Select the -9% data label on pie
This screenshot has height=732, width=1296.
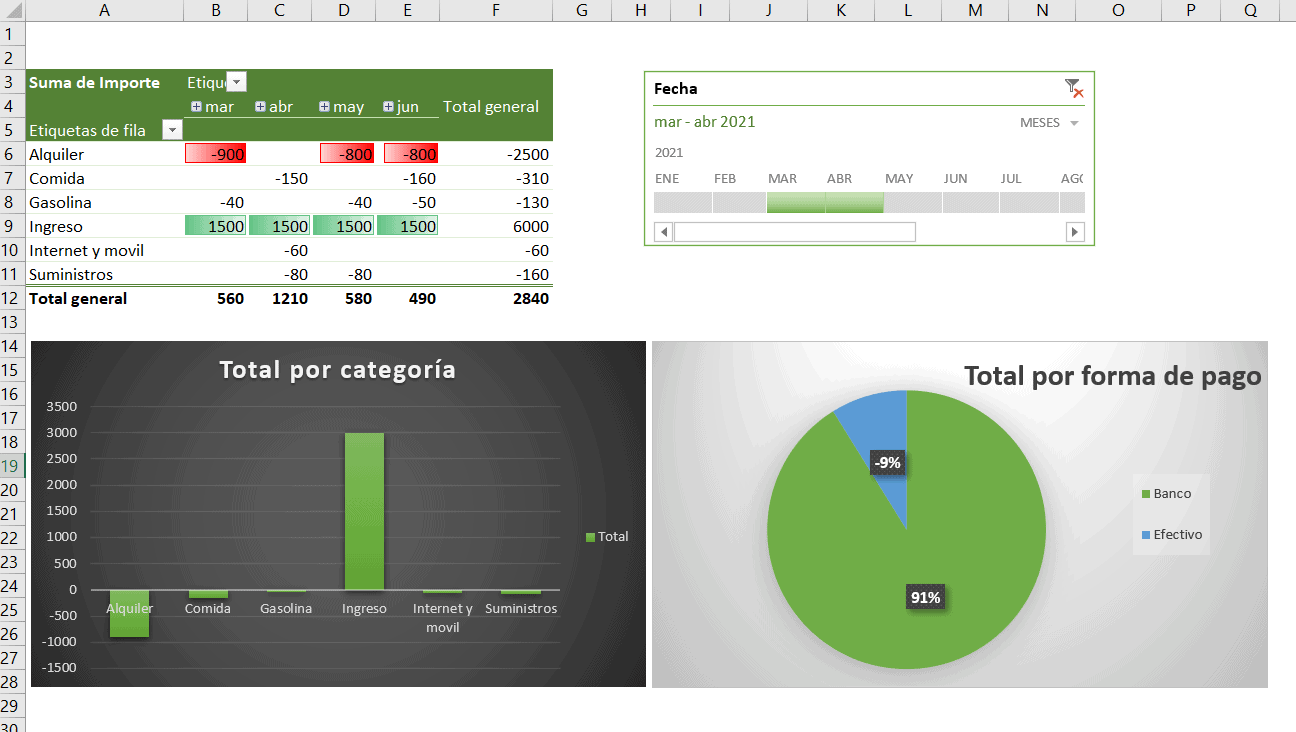(887, 463)
